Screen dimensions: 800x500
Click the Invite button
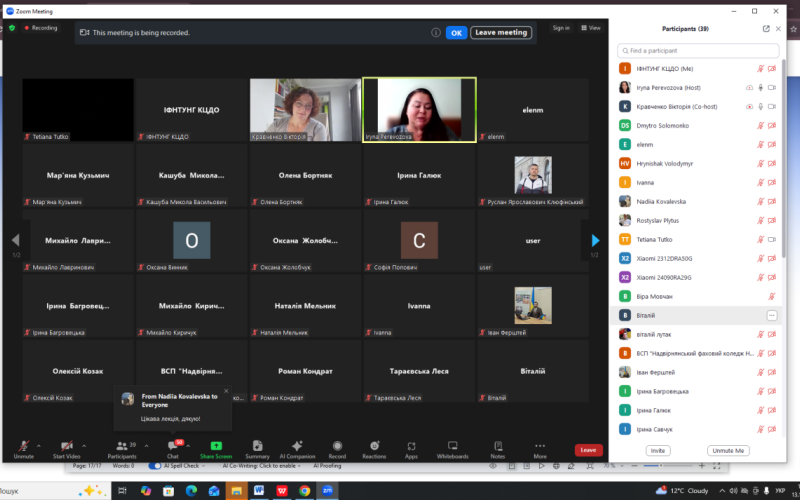click(658, 451)
